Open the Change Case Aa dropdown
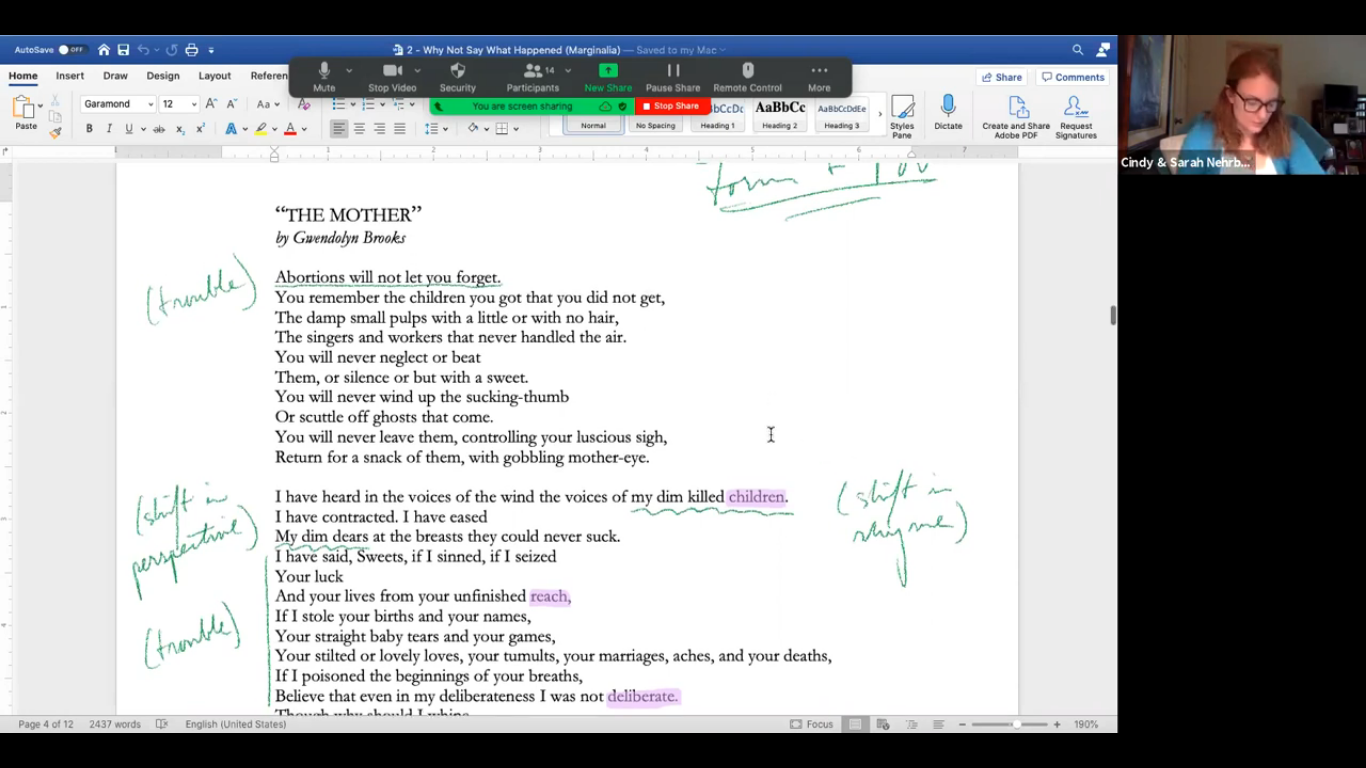The height and width of the screenshot is (768, 1366). tap(267, 104)
